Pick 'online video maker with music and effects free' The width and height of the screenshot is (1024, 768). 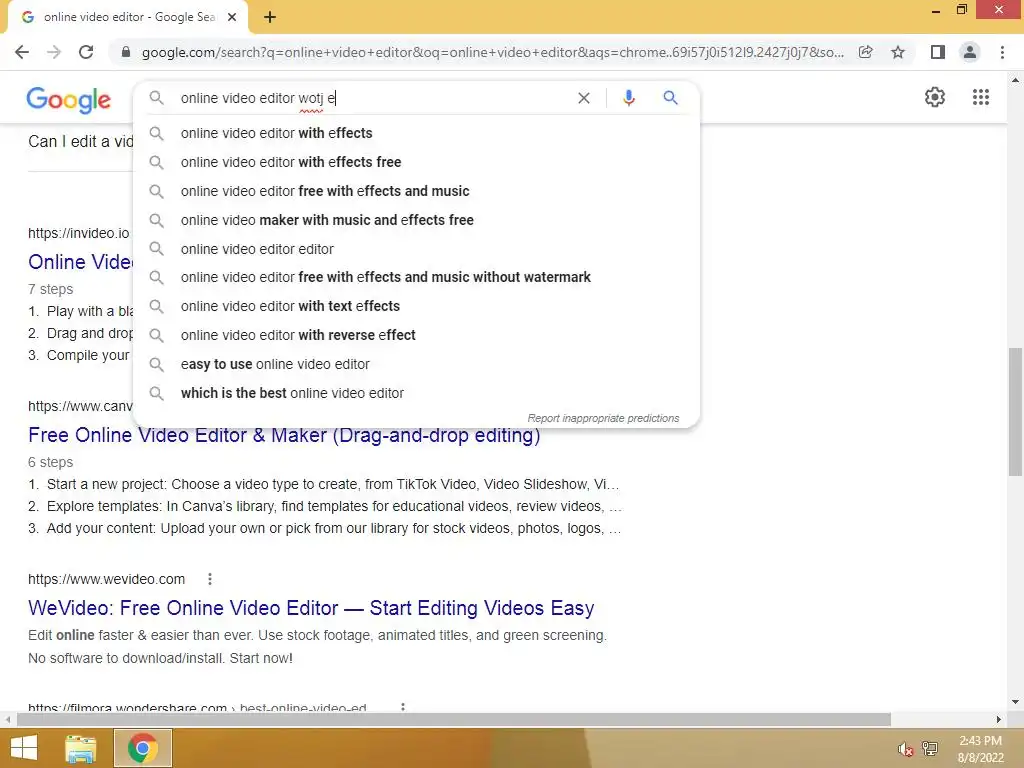(x=417, y=220)
